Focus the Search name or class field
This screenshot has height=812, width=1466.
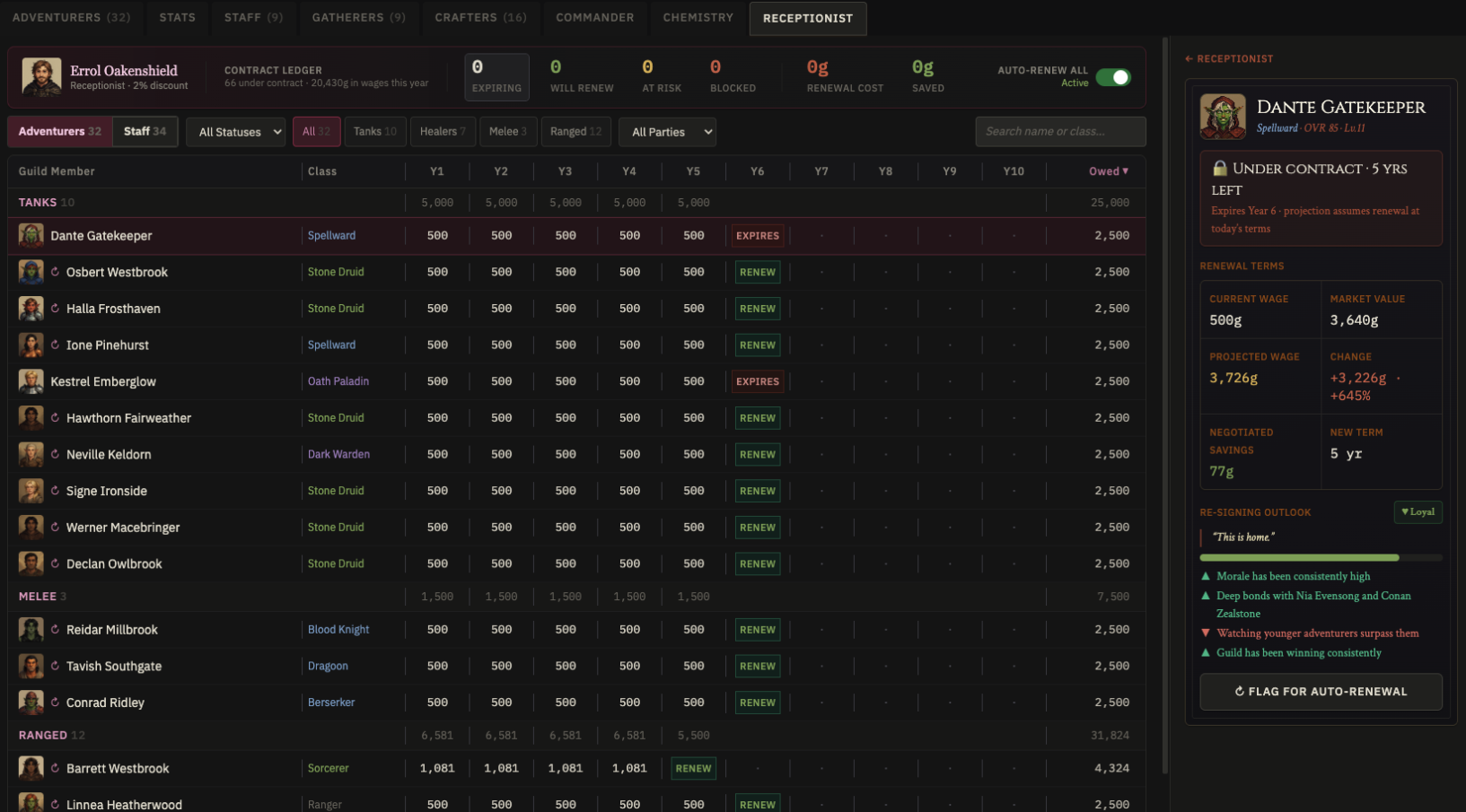coord(1060,132)
